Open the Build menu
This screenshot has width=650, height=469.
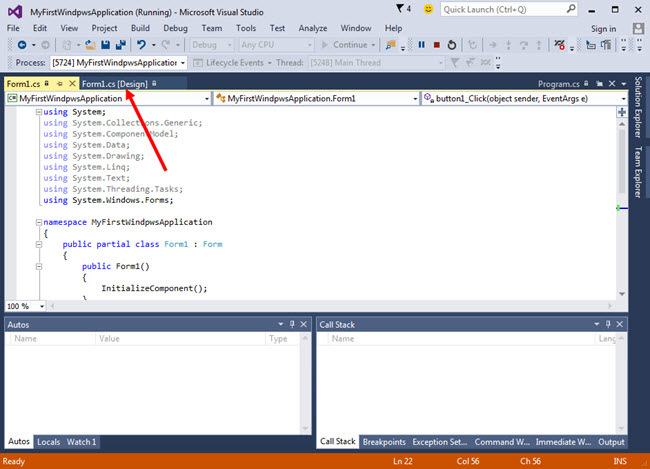coord(140,28)
